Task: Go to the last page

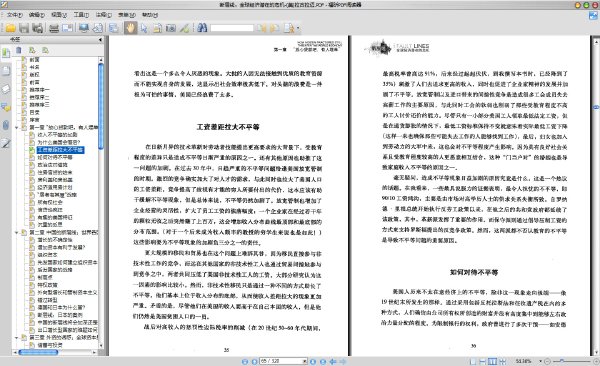Action: click(323, 361)
